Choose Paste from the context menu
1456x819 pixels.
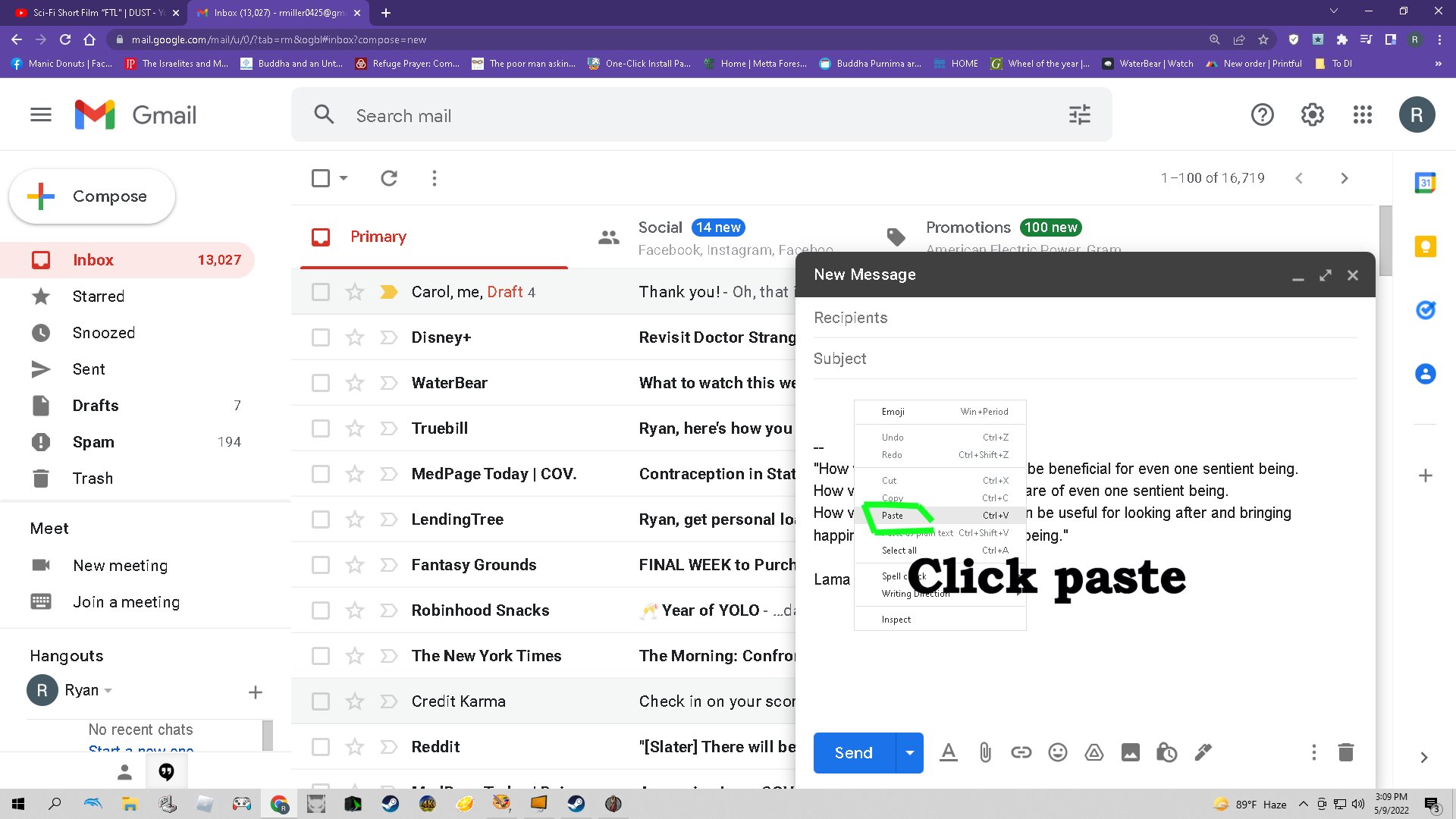click(893, 516)
